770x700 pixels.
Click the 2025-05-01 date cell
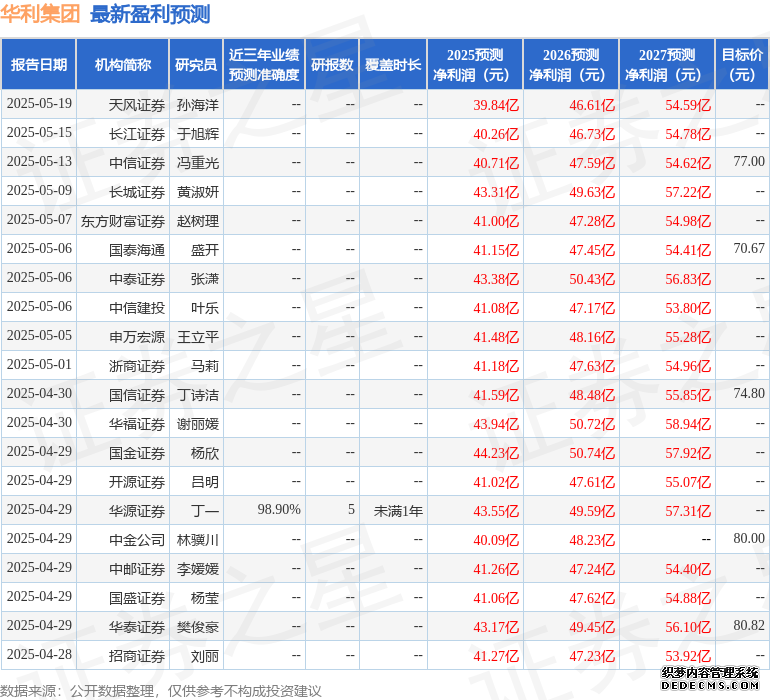tap(39, 364)
